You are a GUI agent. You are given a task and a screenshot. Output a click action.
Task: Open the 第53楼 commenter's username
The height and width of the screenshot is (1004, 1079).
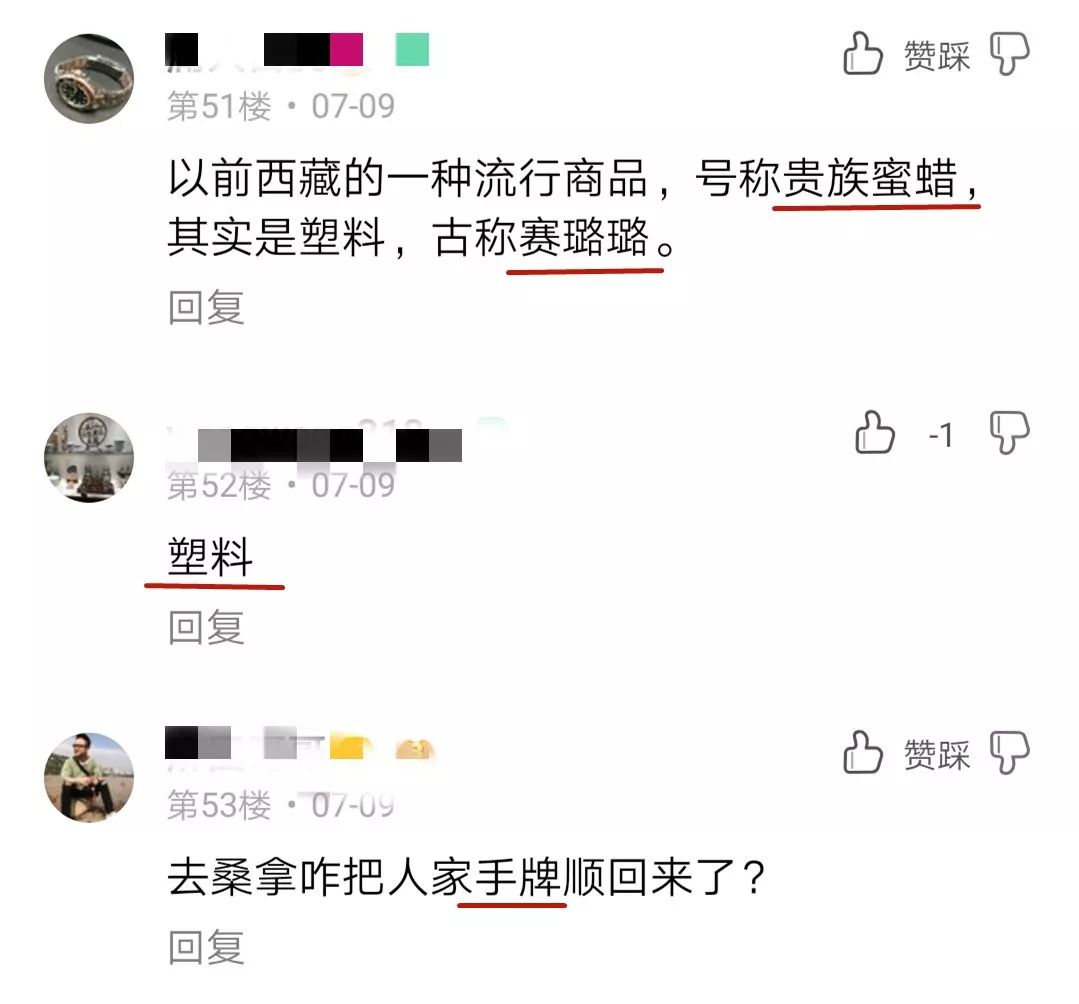pos(300,744)
